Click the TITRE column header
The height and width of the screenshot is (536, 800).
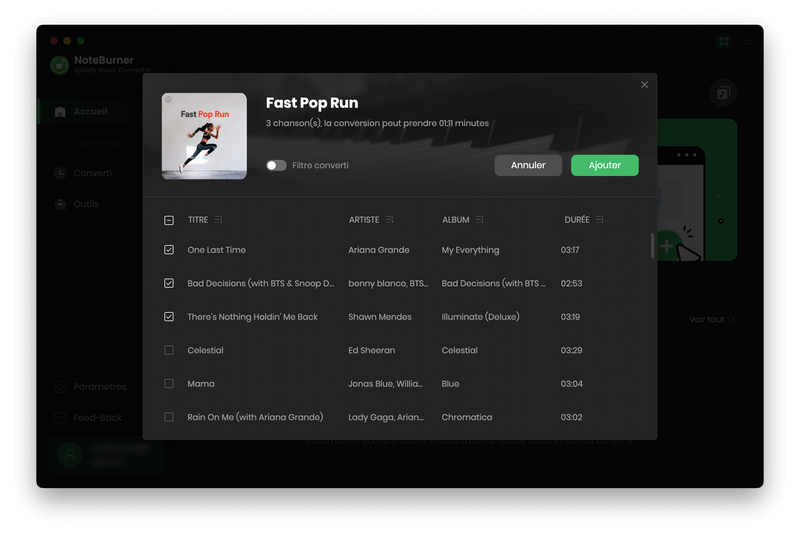click(198, 220)
